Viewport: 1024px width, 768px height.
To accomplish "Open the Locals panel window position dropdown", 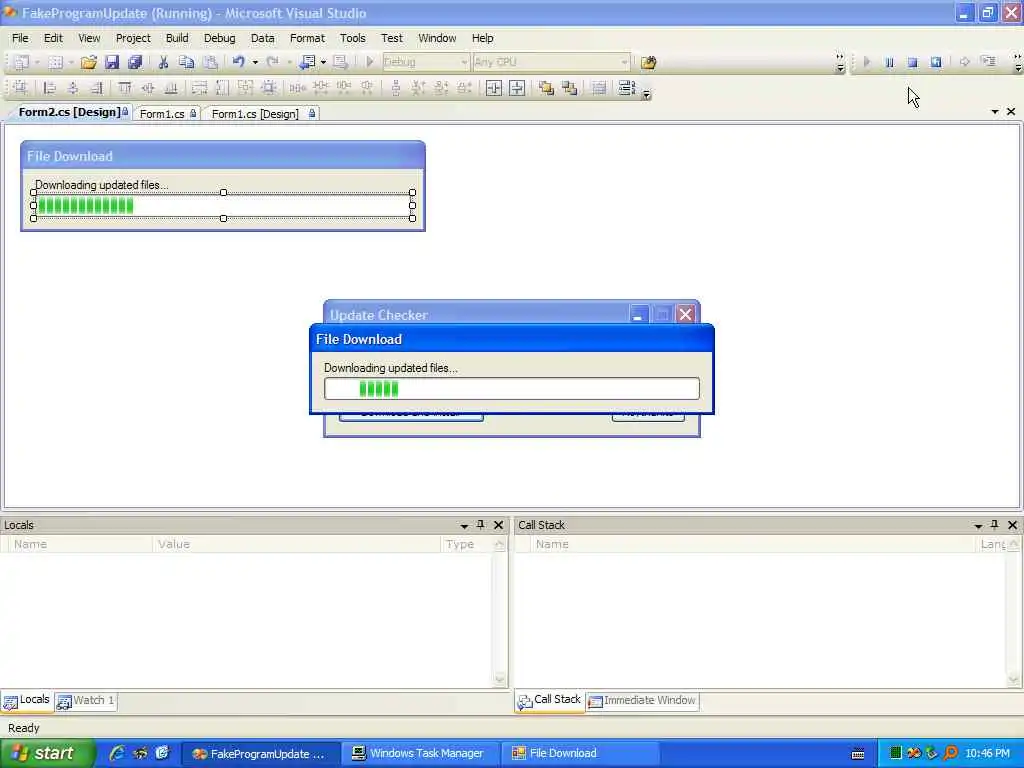I will coord(464,526).
